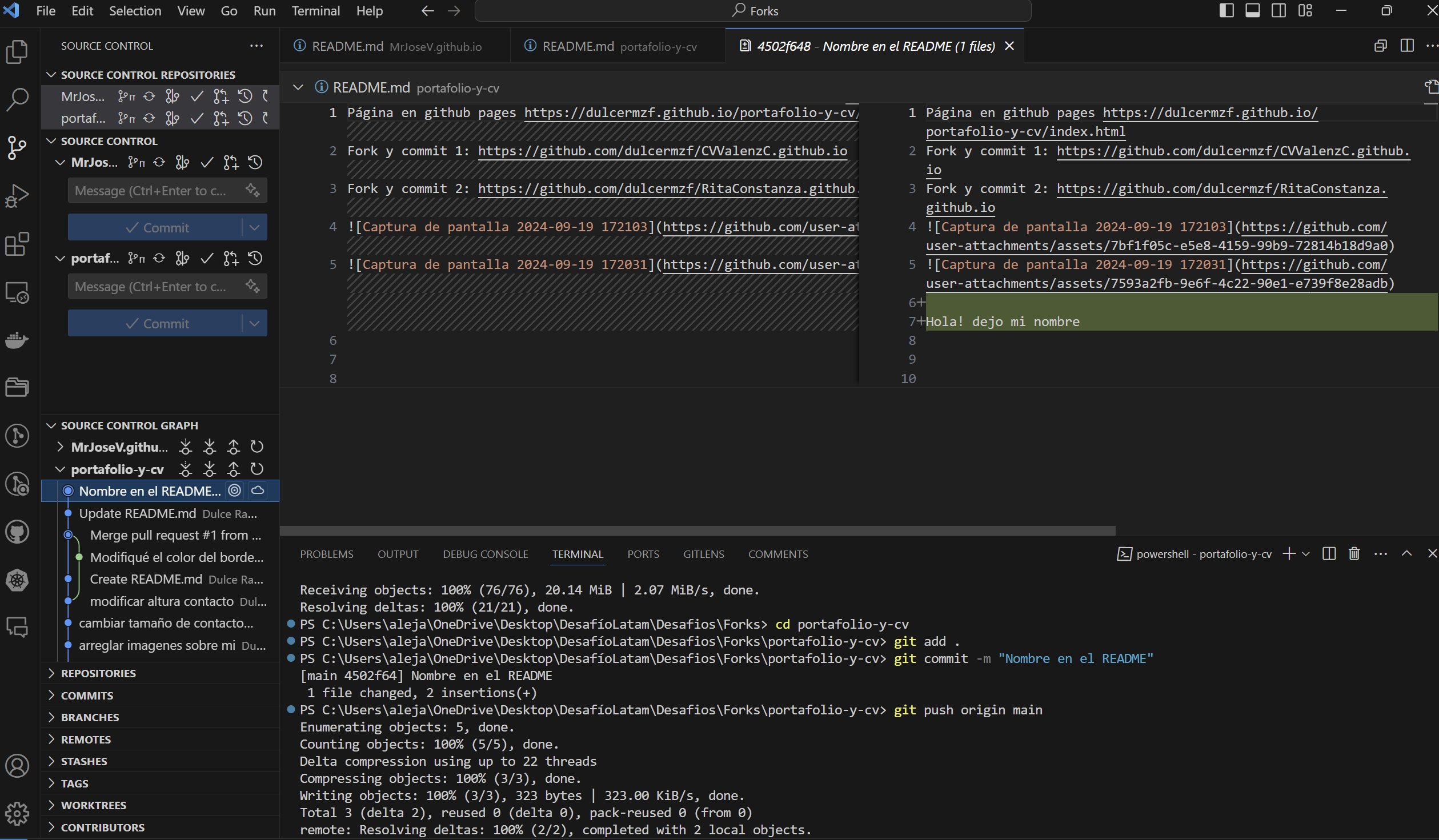1439x840 pixels.
Task: Click the branch icon in the Source Control MrJos header
Action: 137,163
